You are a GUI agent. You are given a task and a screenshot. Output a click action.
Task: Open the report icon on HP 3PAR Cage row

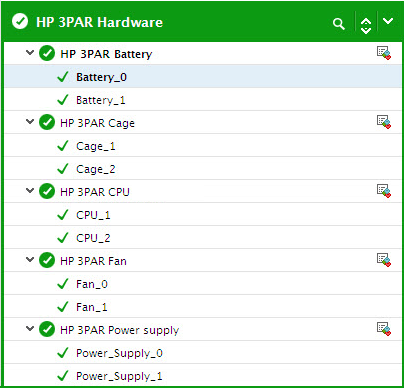pos(384,122)
